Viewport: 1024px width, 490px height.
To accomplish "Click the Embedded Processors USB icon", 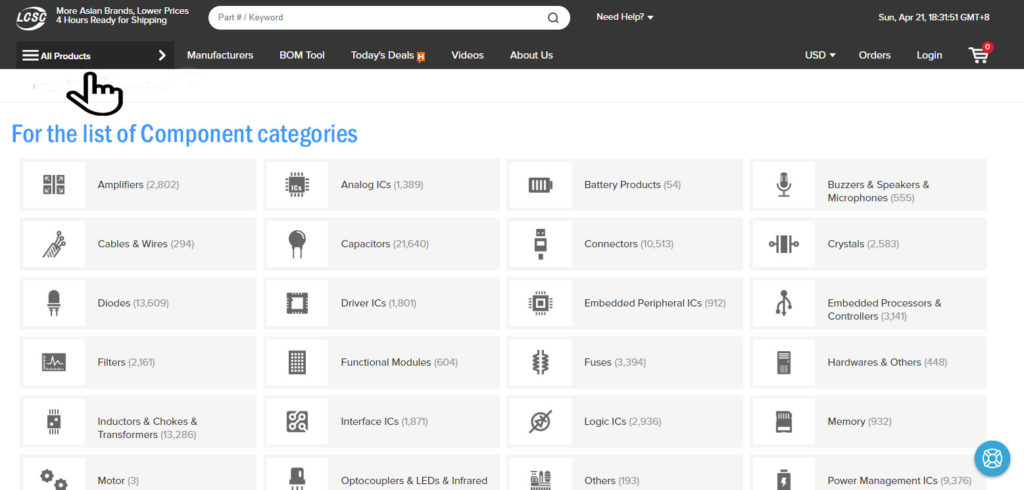I will tap(784, 303).
